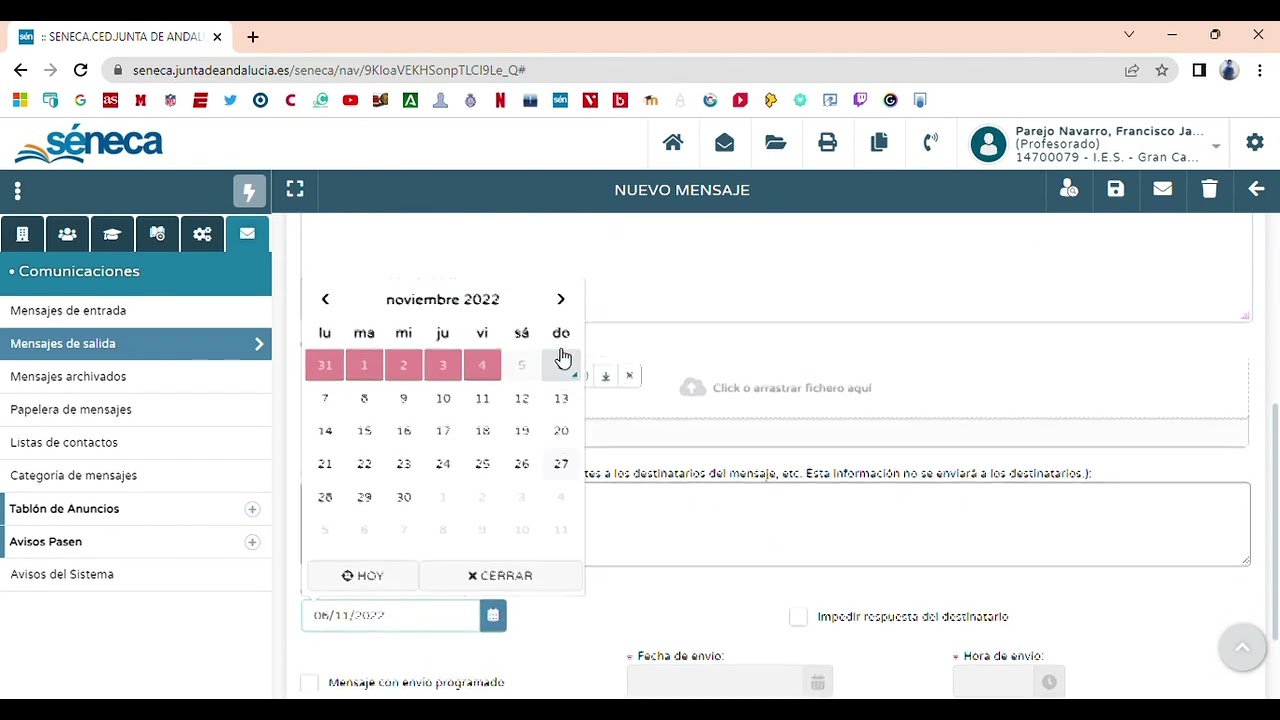
Task: Enable Impedir respuesta del destinatario checkbox
Action: (x=798, y=617)
